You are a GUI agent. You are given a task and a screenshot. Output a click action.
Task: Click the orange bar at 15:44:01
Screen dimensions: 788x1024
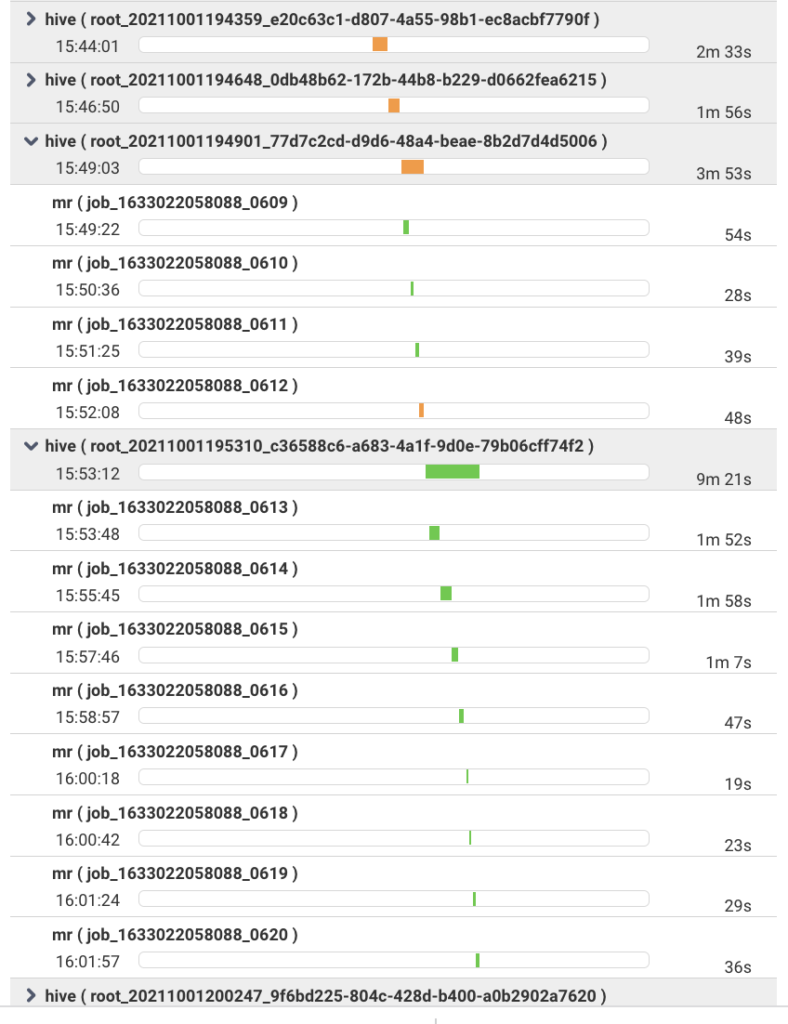click(x=380, y=45)
